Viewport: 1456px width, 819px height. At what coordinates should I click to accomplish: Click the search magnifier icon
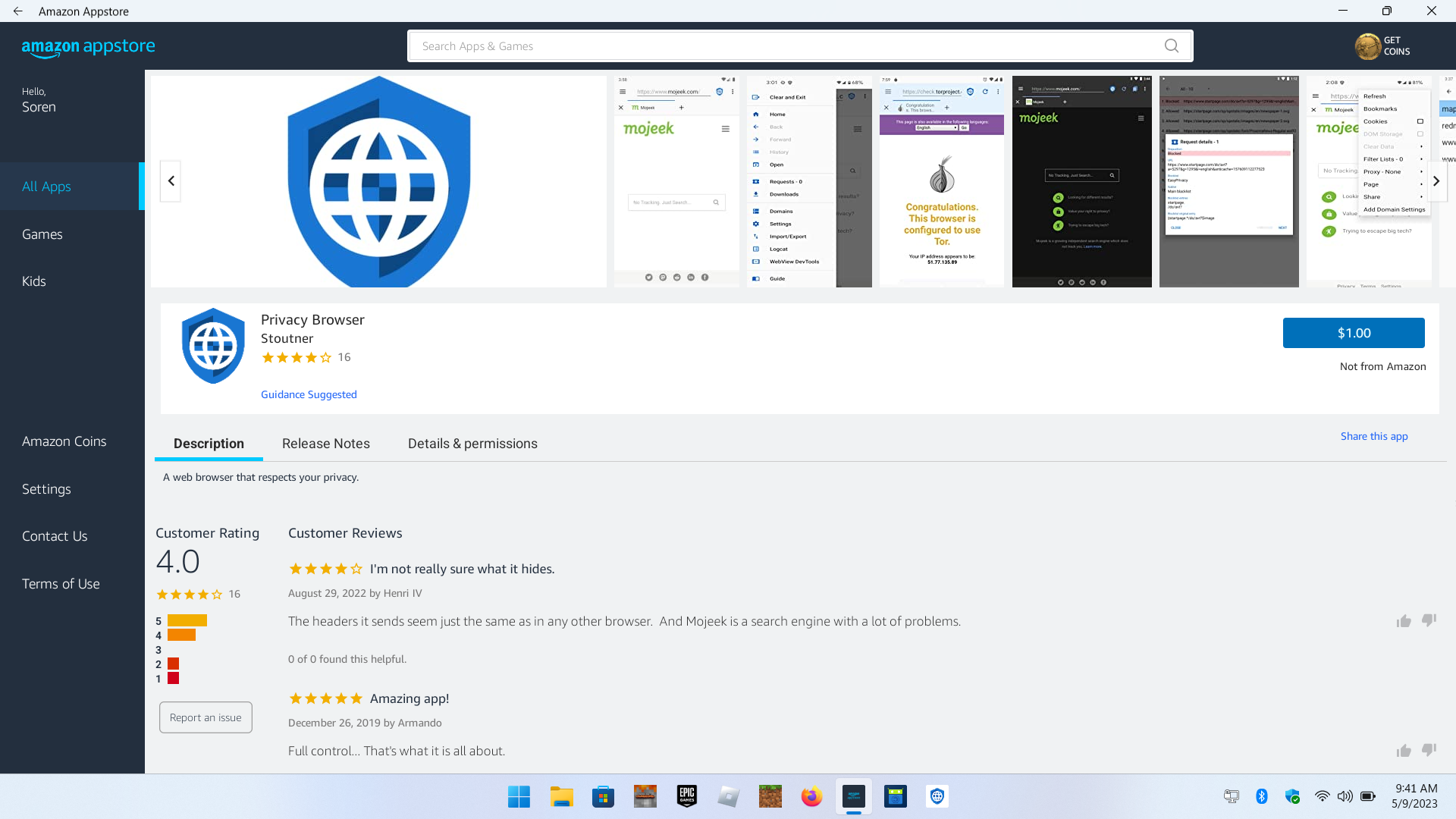click(1172, 46)
